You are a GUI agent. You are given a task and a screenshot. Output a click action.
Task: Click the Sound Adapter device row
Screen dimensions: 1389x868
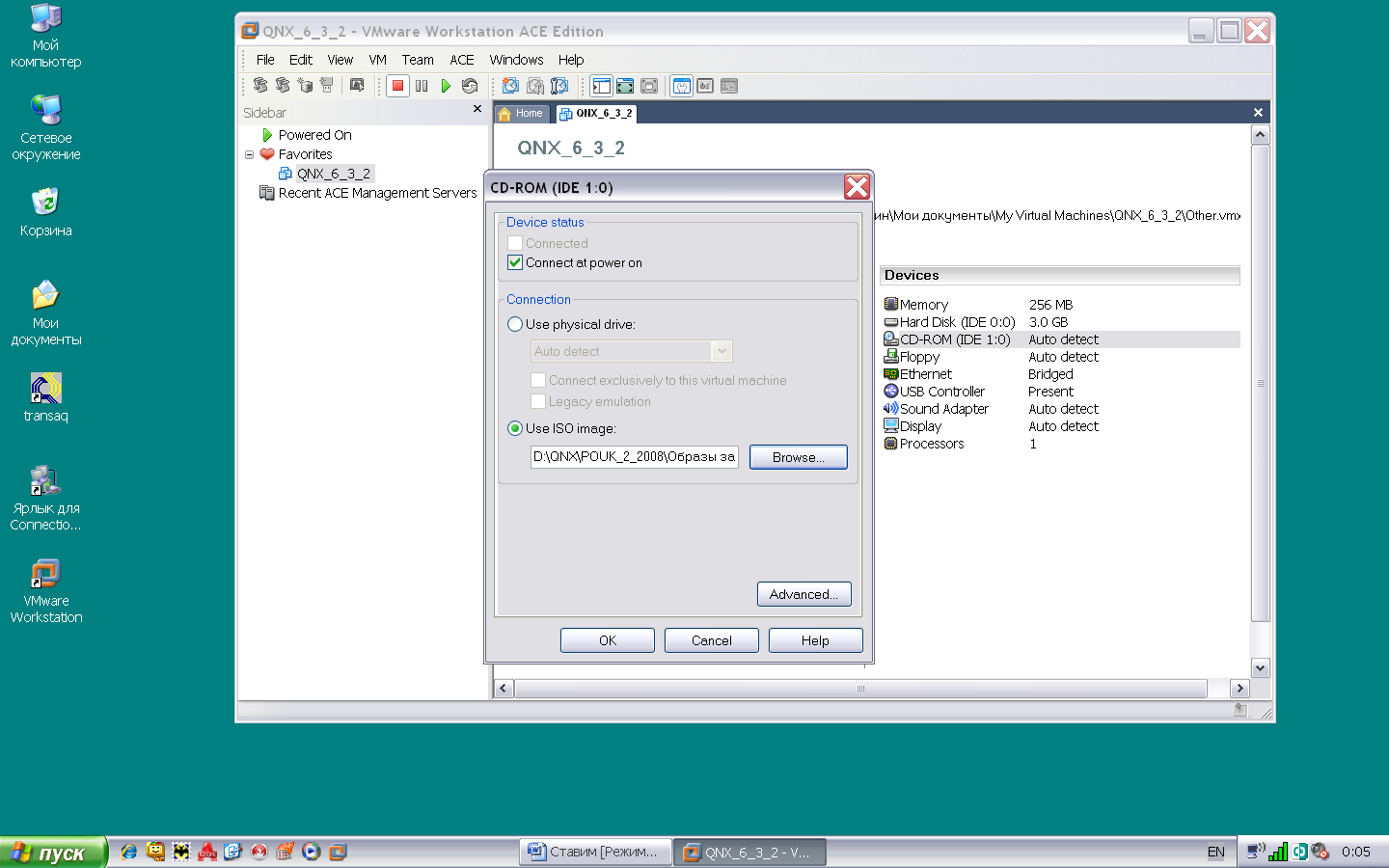click(1061, 409)
